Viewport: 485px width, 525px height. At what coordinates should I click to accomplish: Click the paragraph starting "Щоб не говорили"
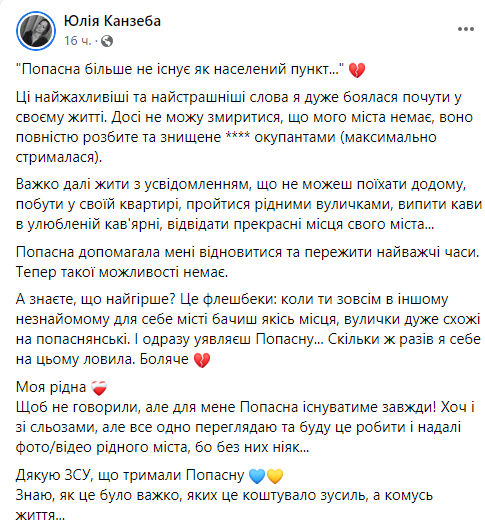pyautogui.click(x=245, y=428)
